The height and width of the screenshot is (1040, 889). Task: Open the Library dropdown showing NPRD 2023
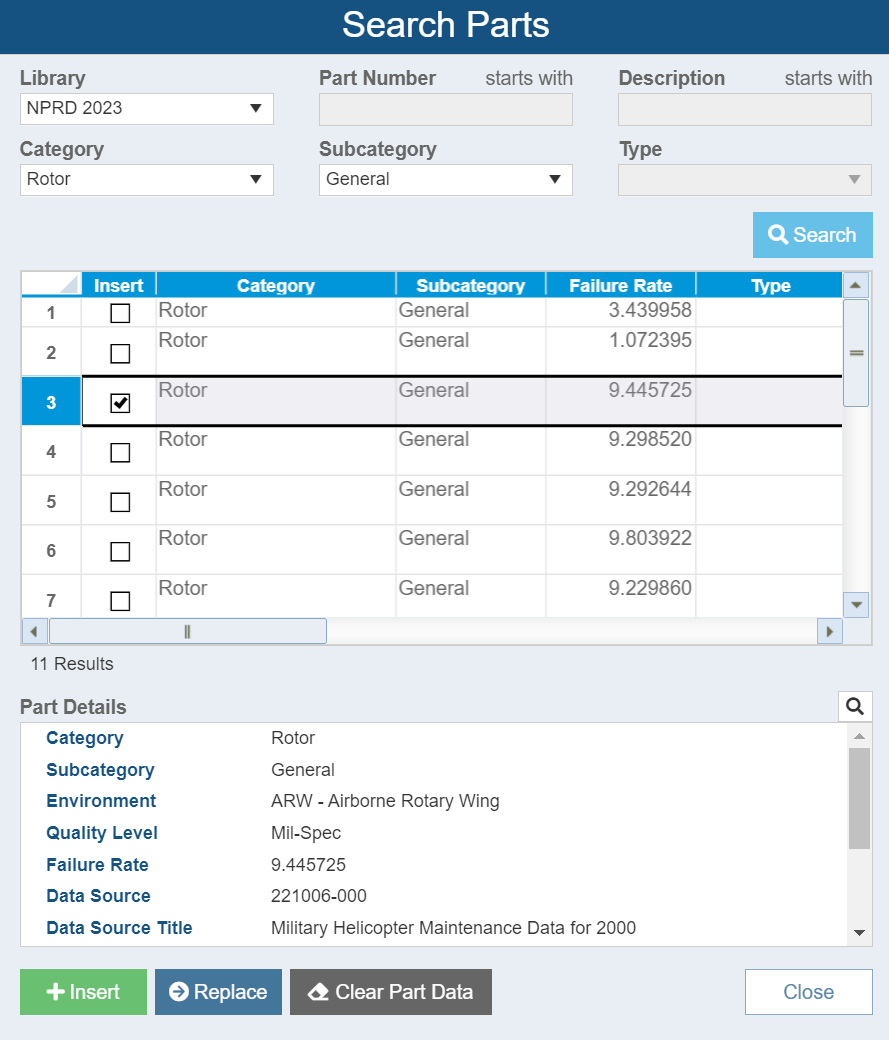(x=146, y=109)
